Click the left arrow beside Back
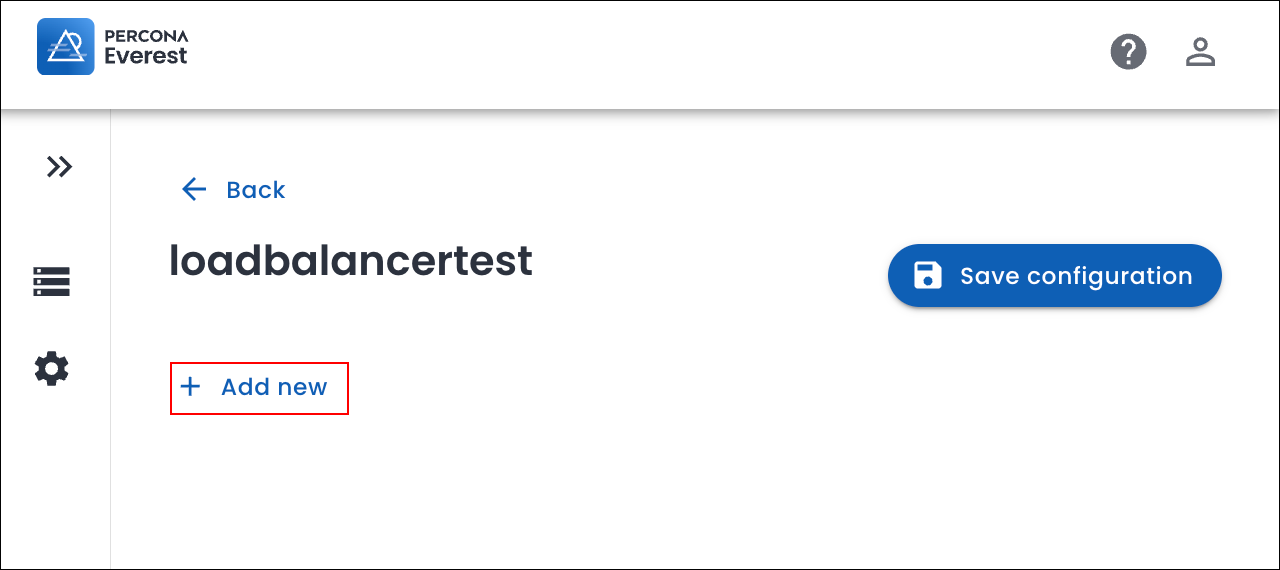Image resolution: width=1280 pixels, height=570 pixels. [194, 190]
